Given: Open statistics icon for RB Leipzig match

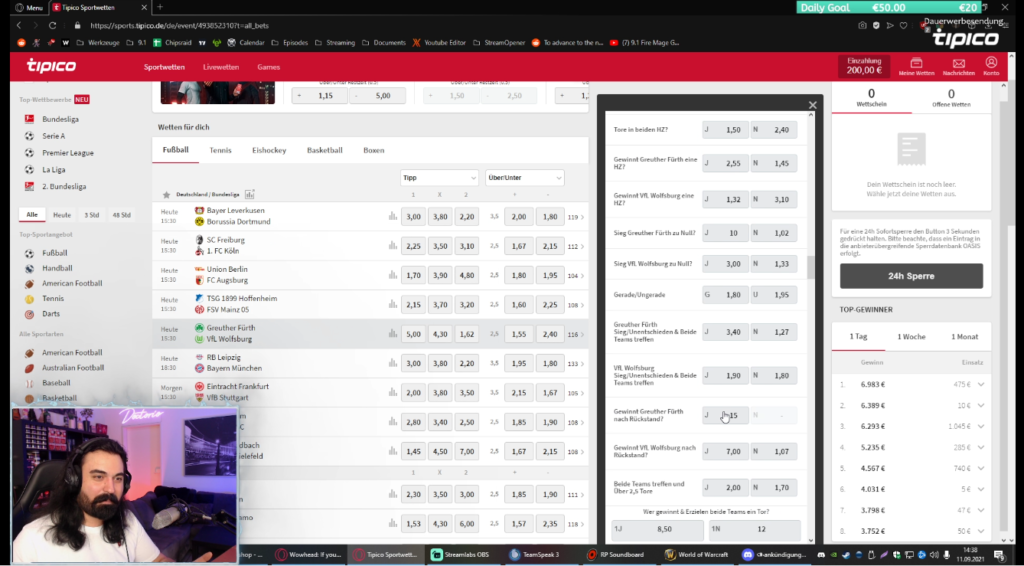Looking at the screenshot, I should tap(392, 363).
